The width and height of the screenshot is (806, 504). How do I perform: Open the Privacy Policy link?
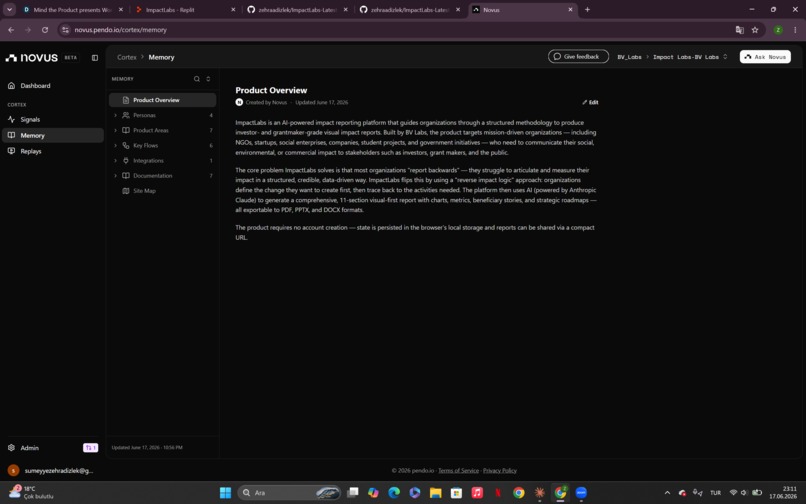tap(500, 471)
